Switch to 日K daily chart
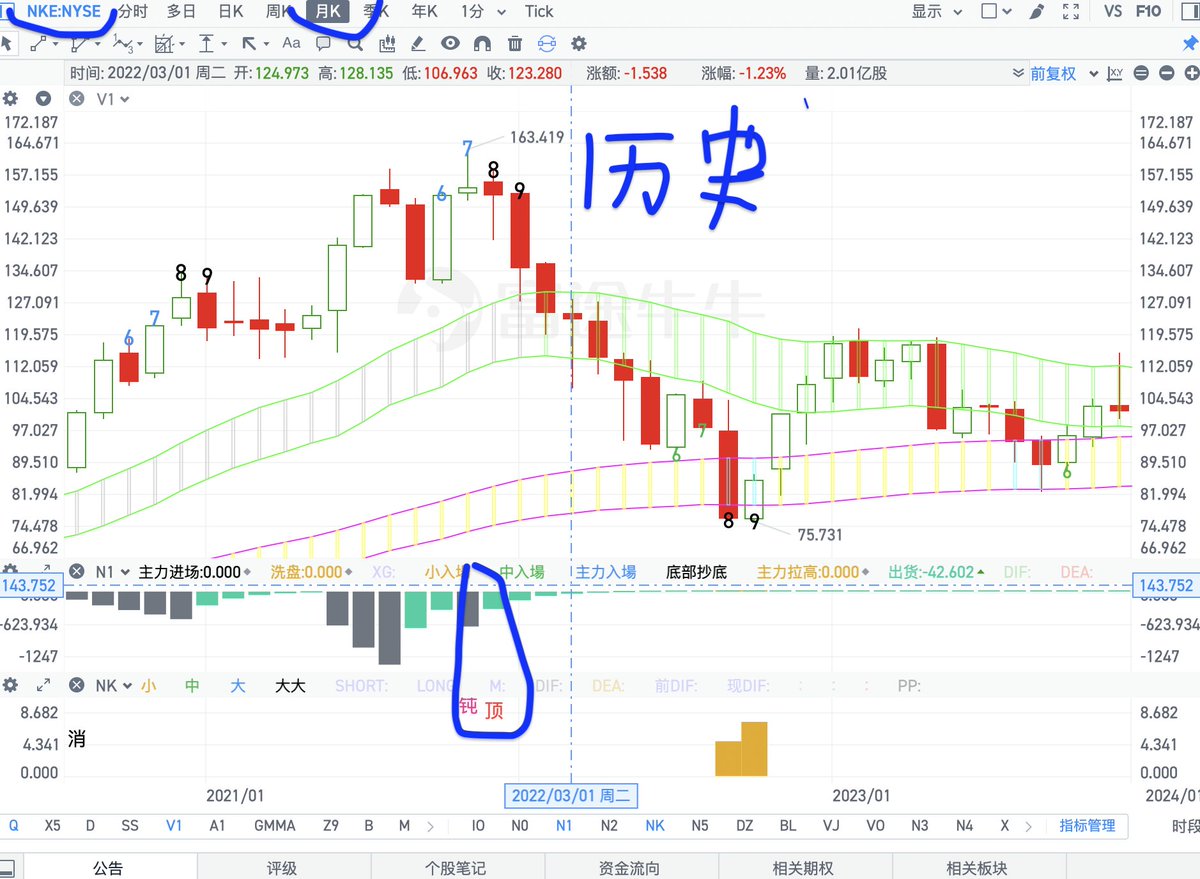 [230, 11]
